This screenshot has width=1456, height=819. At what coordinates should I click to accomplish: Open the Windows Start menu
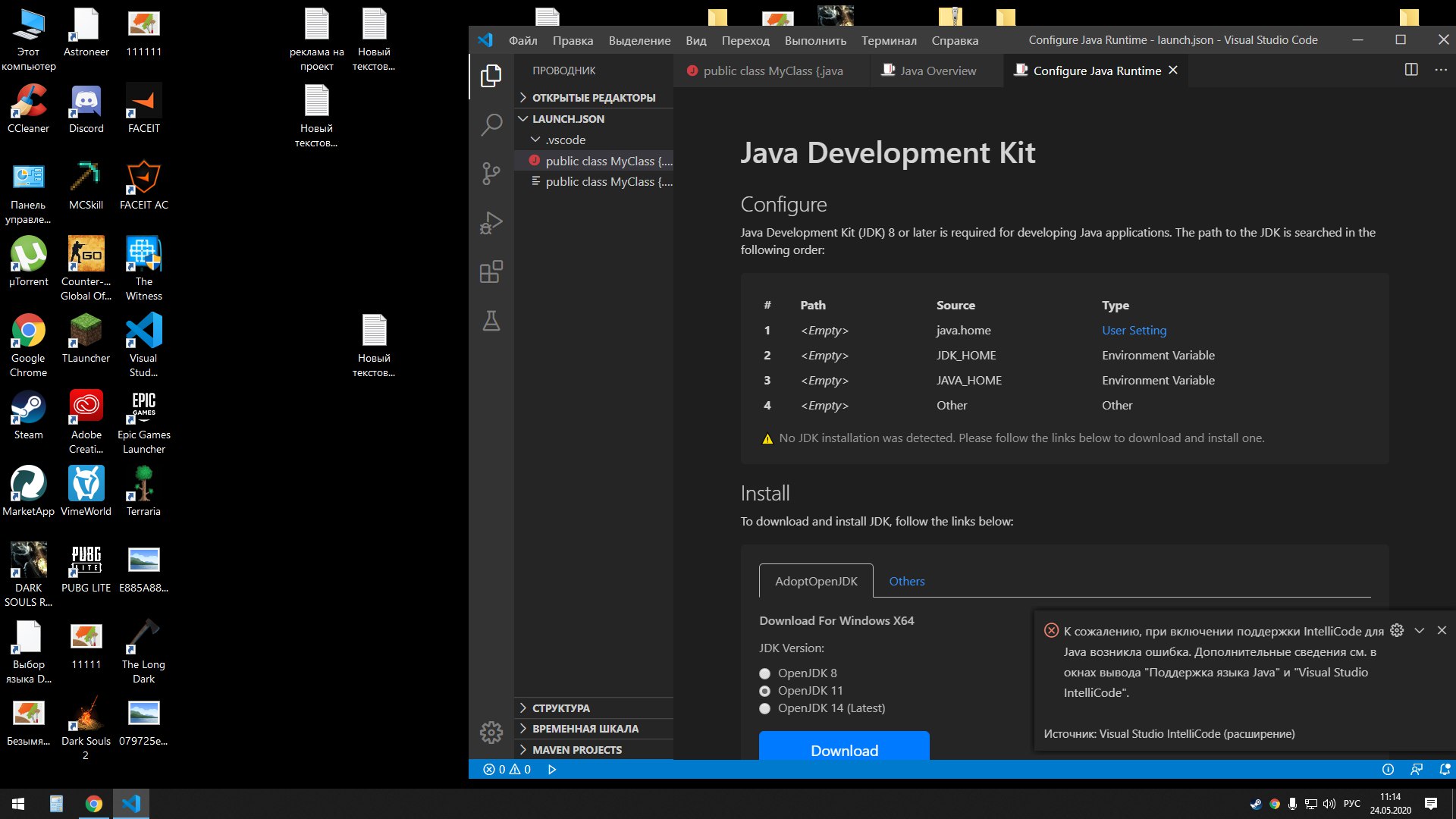point(18,804)
